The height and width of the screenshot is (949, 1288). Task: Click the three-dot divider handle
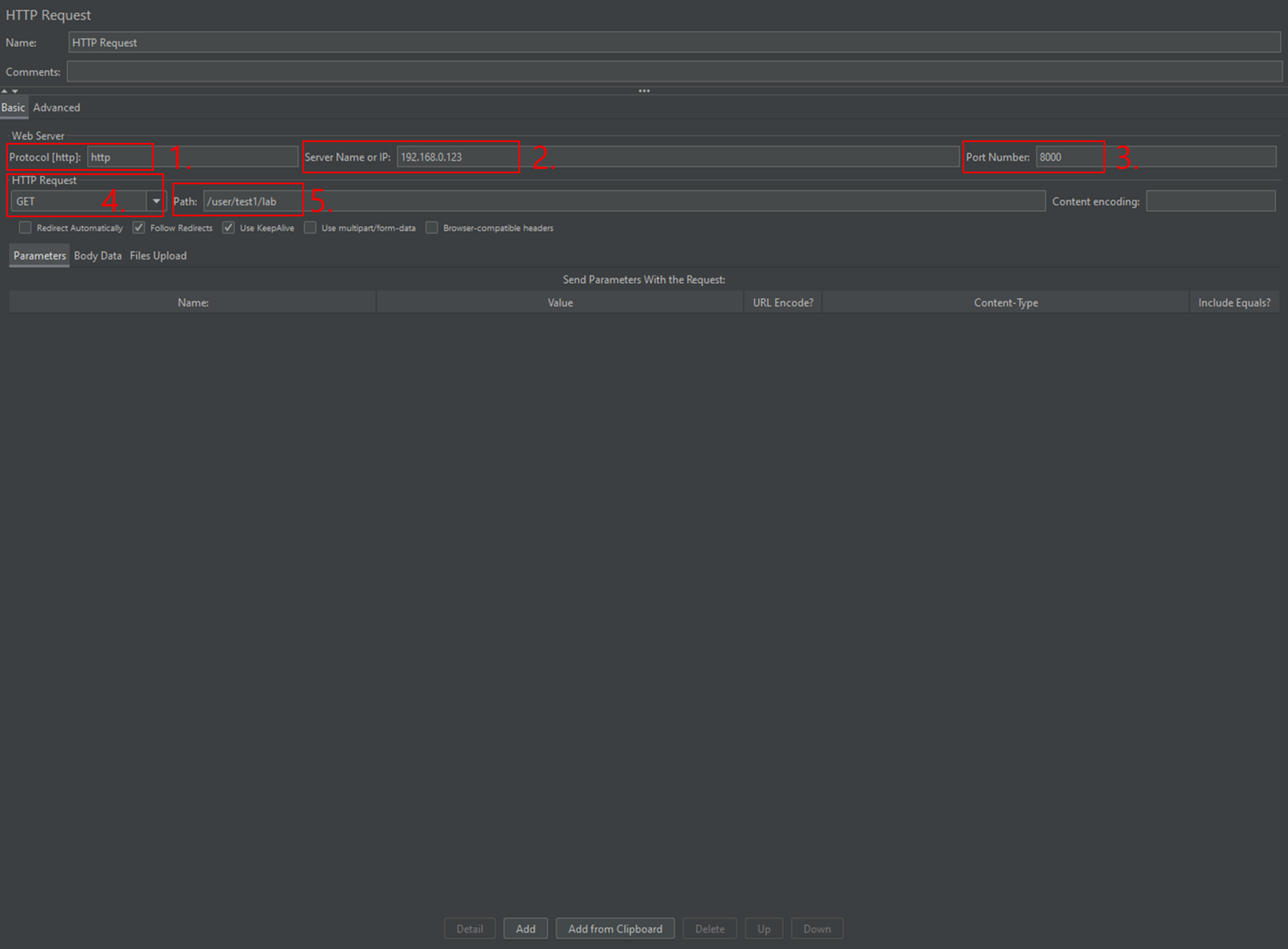coord(644,91)
